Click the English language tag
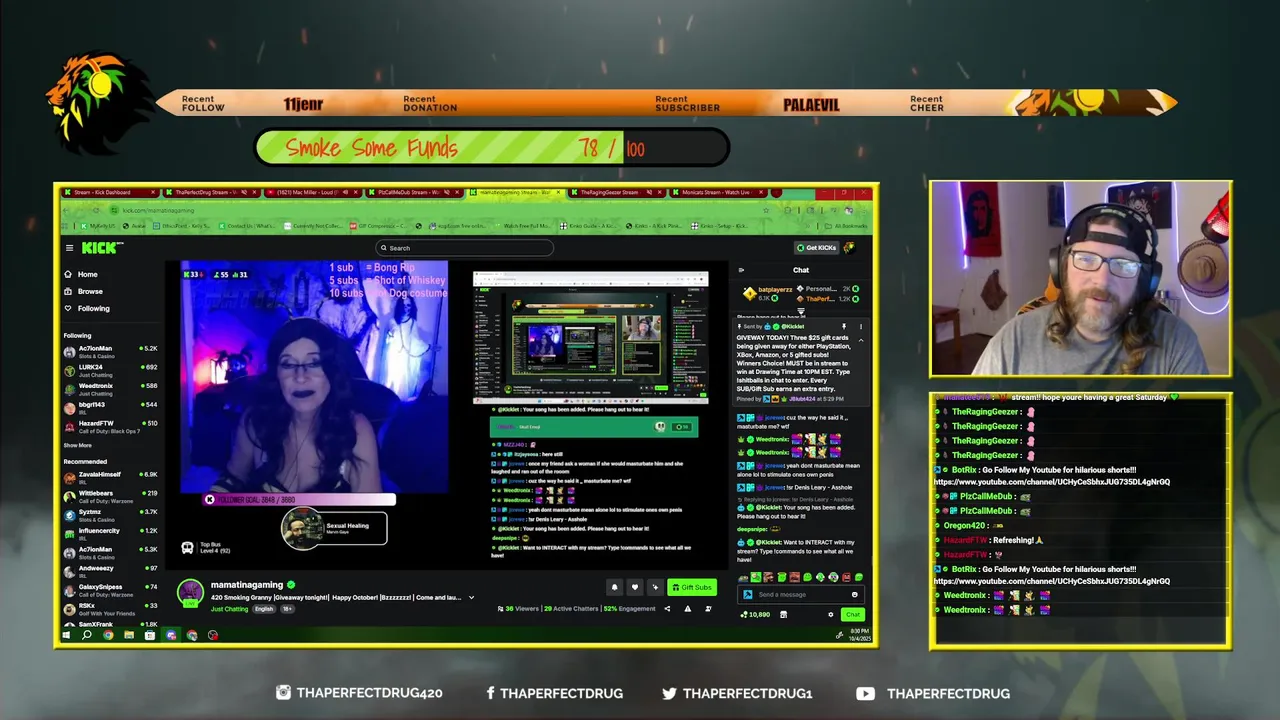The height and width of the screenshot is (720, 1280). pos(264,609)
